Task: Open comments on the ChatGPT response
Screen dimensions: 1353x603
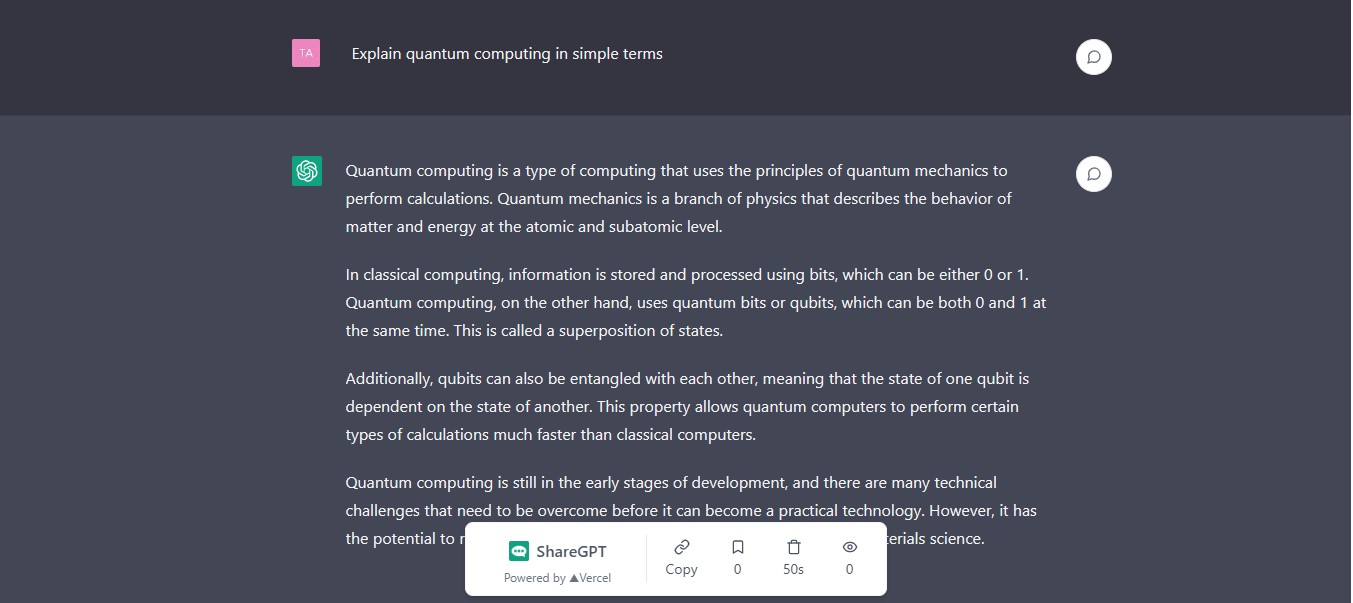Action: point(1093,173)
